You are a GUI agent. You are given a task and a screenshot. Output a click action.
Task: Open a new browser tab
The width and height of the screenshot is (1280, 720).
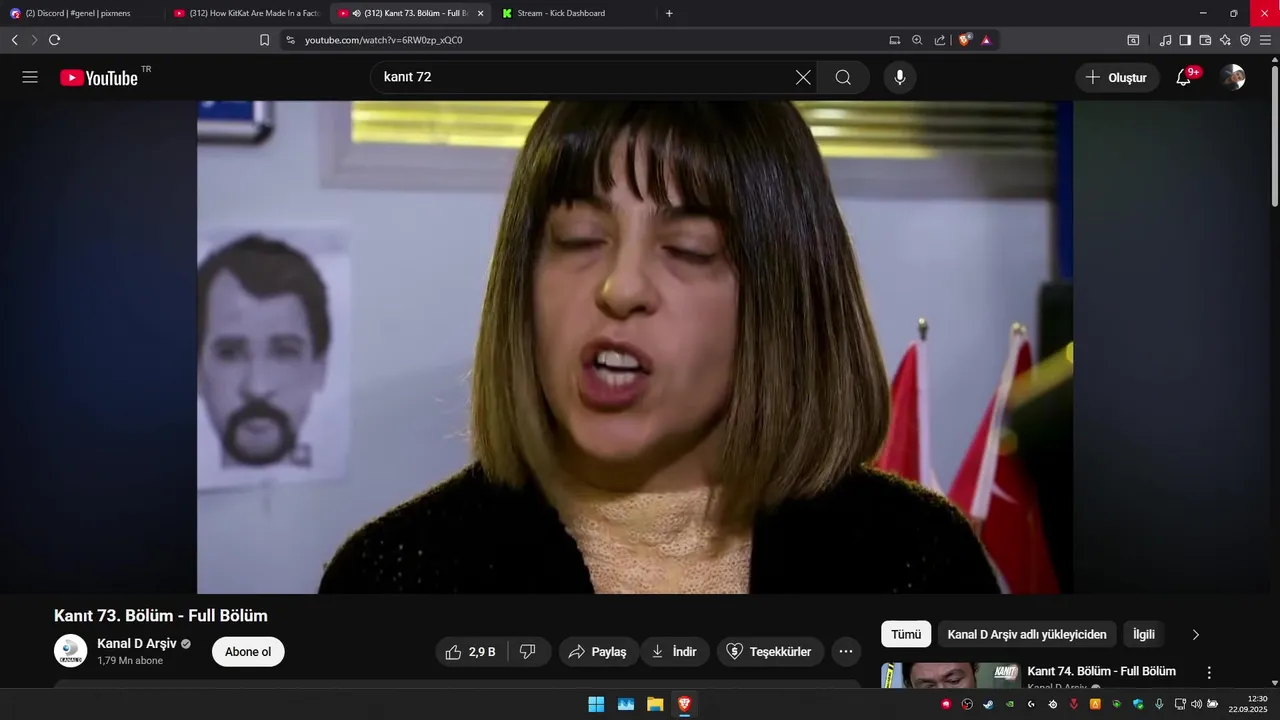pyautogui.click(x=669, y=13)
